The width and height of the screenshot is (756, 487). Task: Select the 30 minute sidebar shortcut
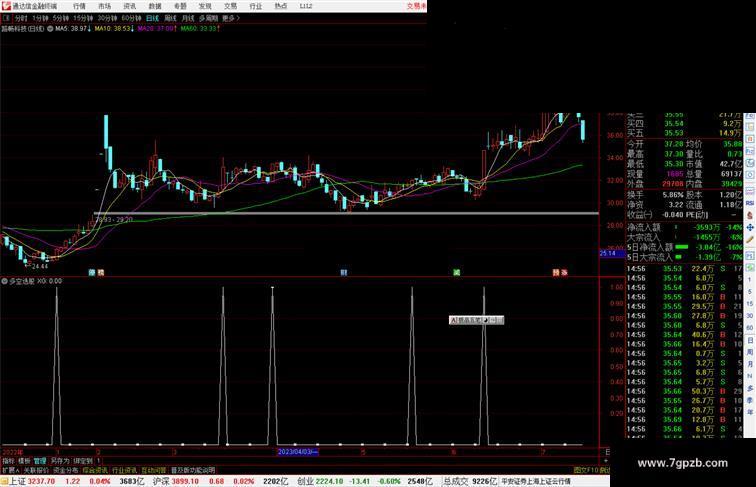coord(750,316)
